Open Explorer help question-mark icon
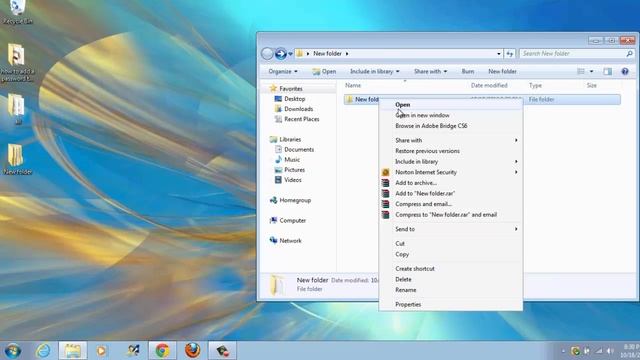The width and height of the screenshot is (640, 360). tap(625, 71)
